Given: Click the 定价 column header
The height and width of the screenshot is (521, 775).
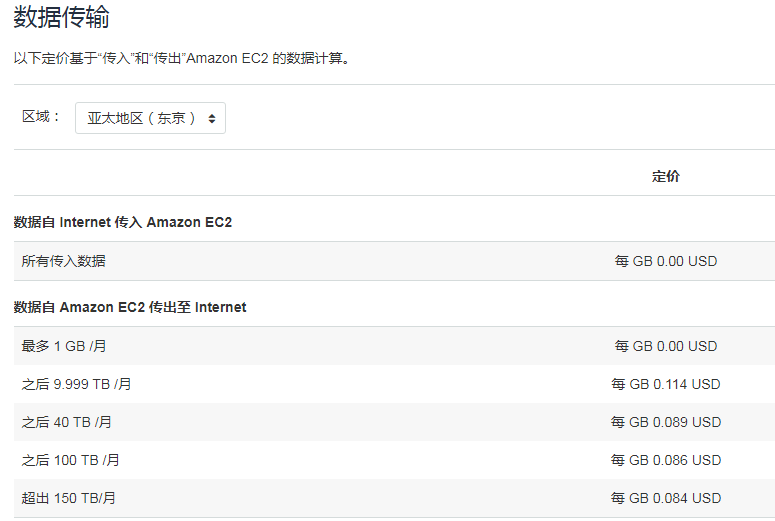Looking at the screenshot, I should click(x=665, y=176).
